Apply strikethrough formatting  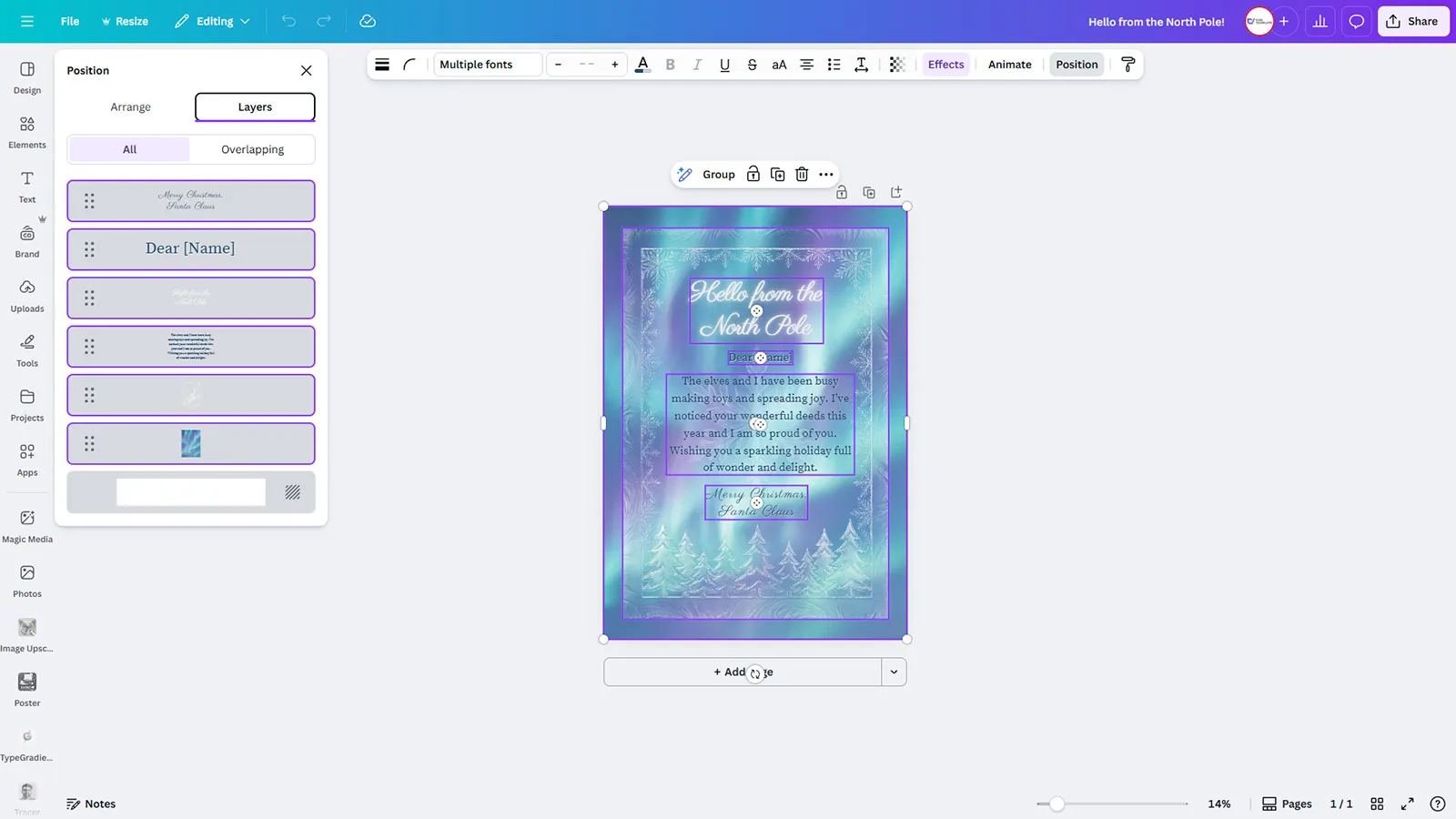[752, 65]
